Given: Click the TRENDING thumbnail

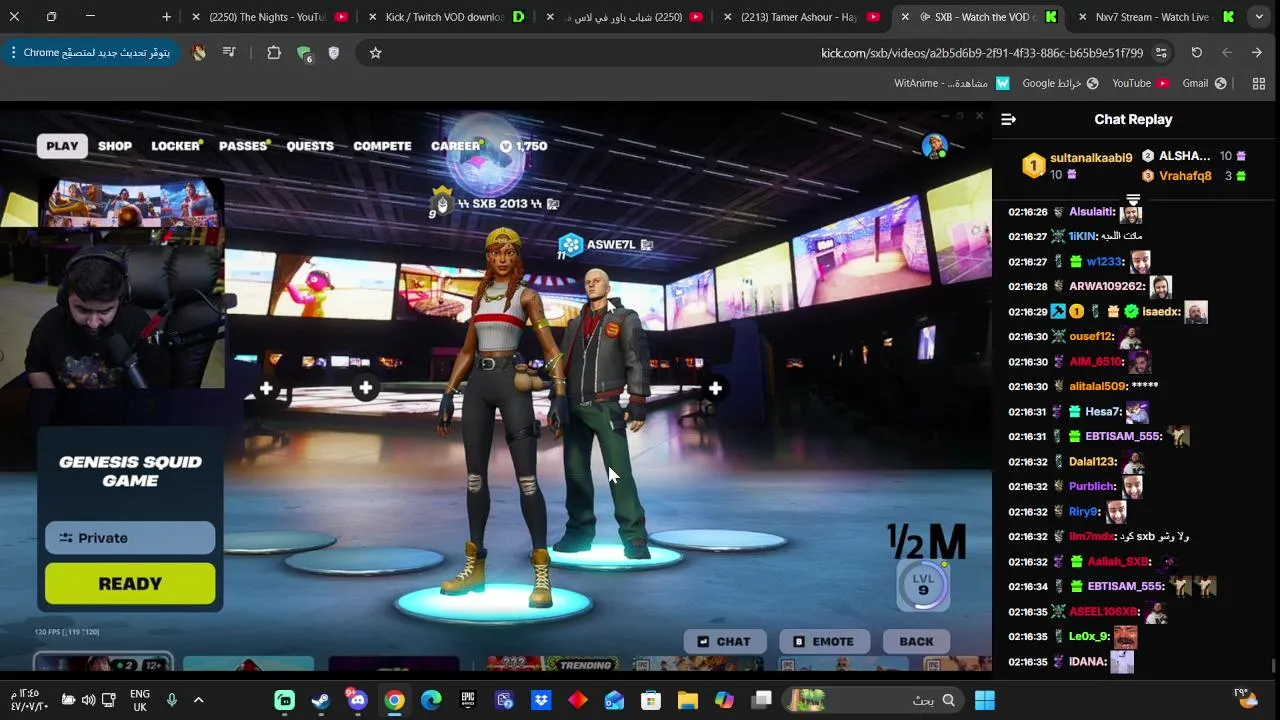Looking at the screenshot, I should (x=552, y=664).
